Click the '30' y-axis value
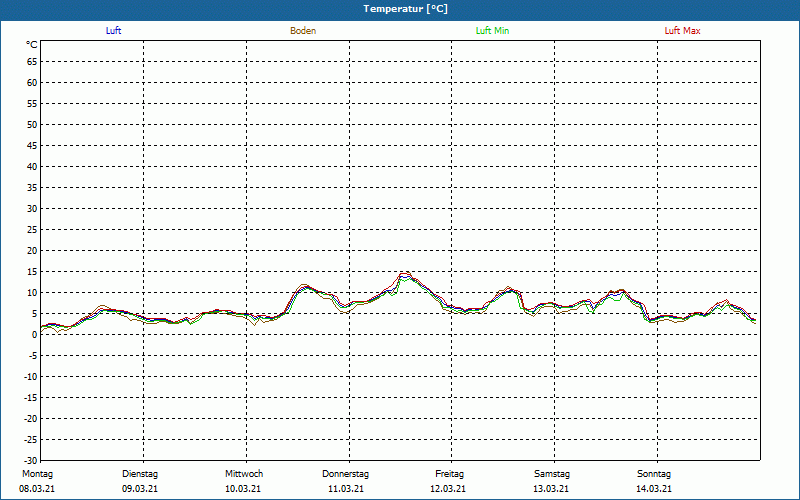The width and height of the screenshot is (800, 500). [x=32, y=209]
